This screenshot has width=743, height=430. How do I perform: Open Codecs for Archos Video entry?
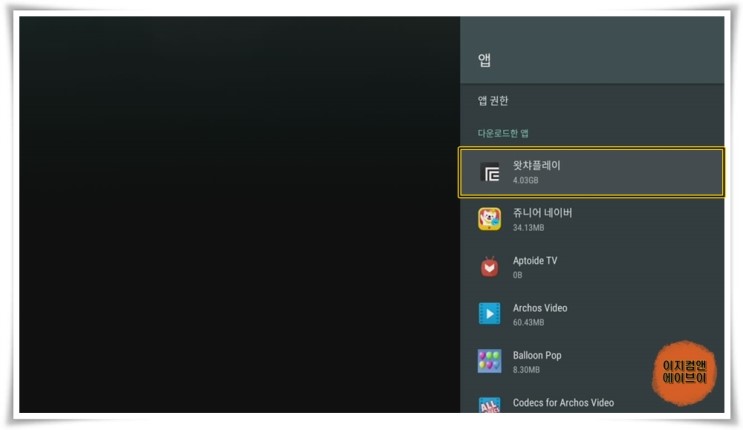(591, 400)
